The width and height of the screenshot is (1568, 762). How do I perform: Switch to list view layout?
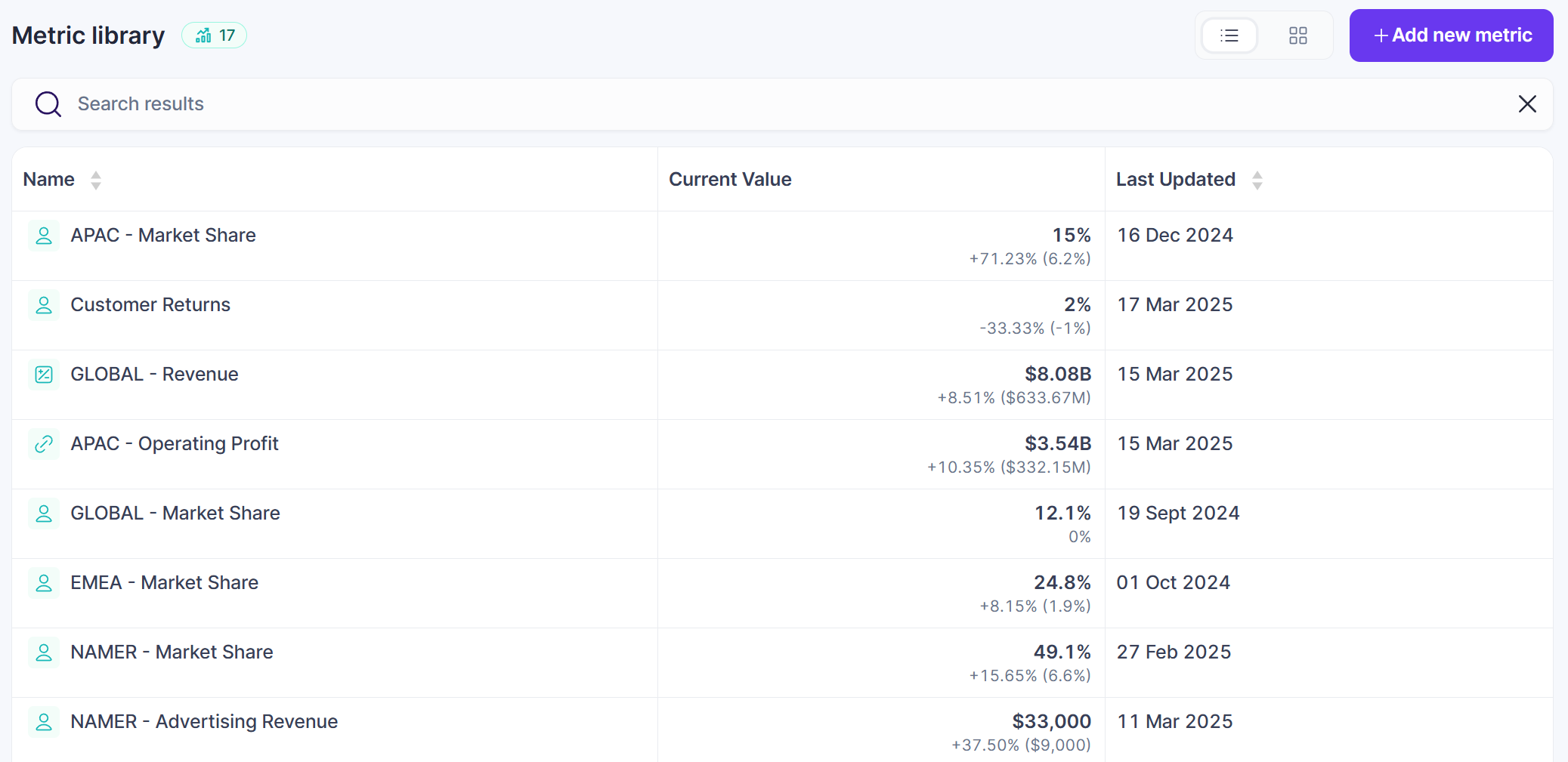pos(1229,35)
